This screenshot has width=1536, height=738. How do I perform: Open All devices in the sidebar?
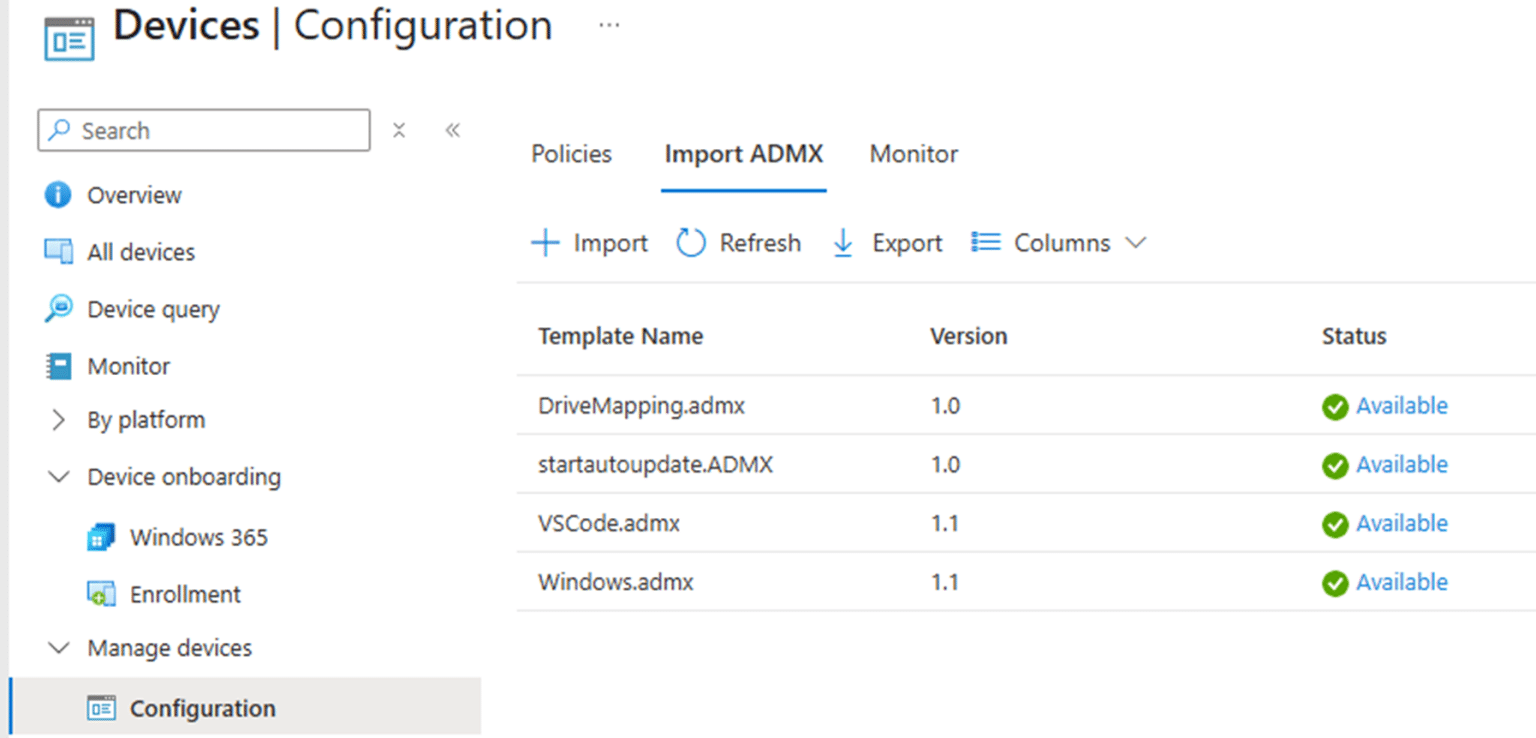(141, 252)
